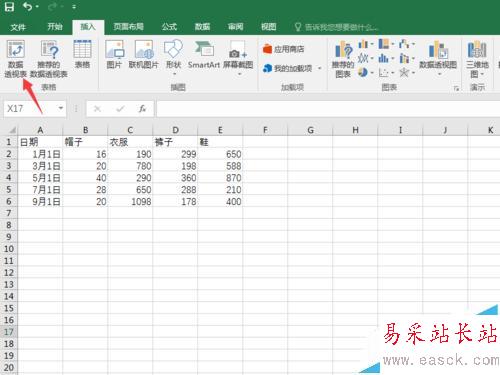The width and height of the screenshot is (500, 375).
Task: Take a Screenshot (屏幕截图)
Action: [238, 57]
